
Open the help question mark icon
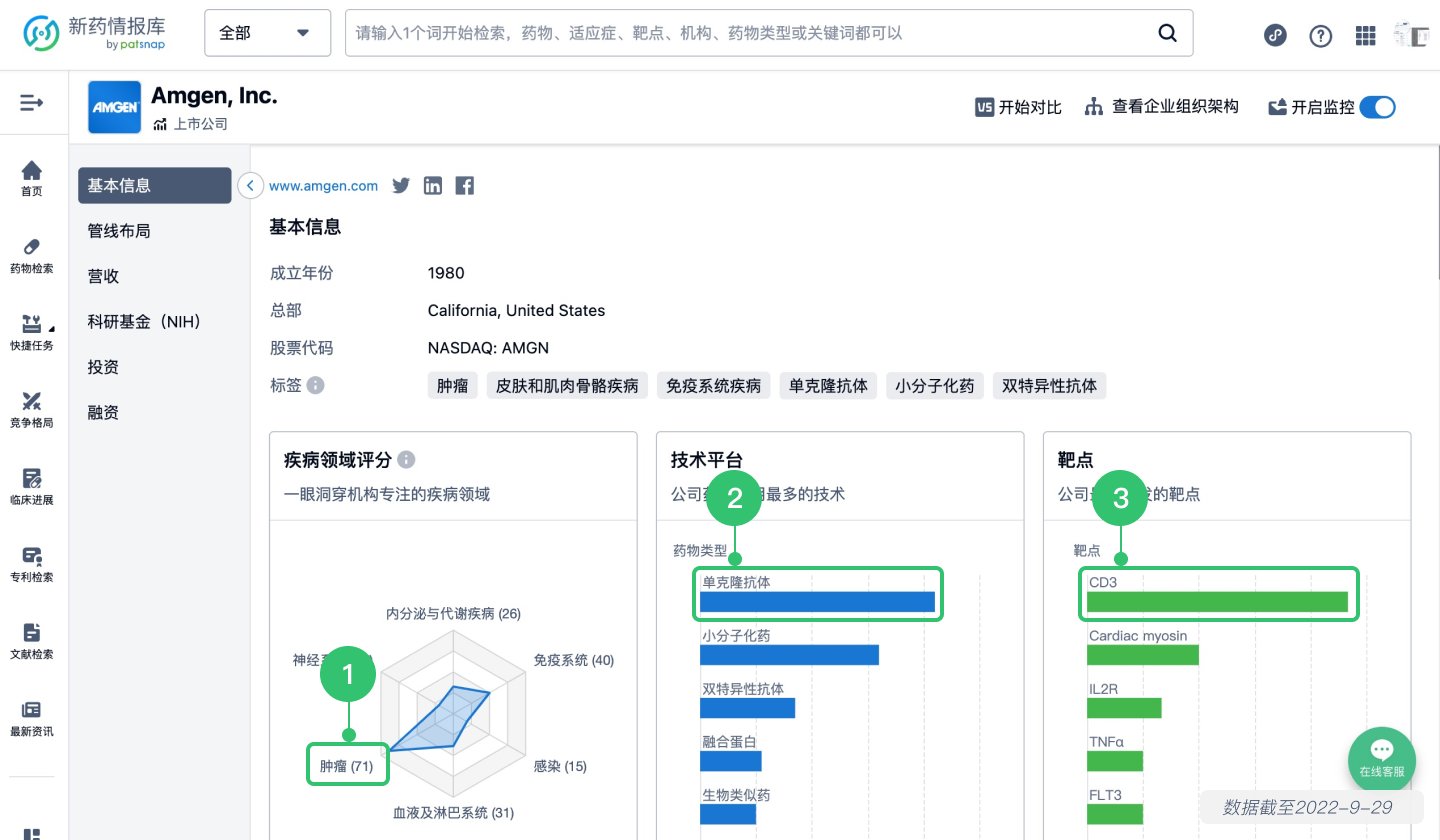coord(1321,36)
